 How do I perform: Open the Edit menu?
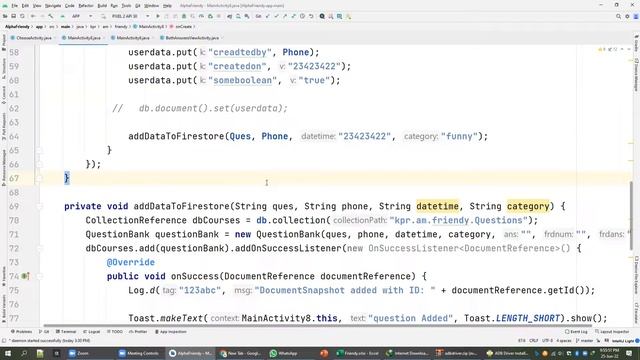click(x=25, y=6)
